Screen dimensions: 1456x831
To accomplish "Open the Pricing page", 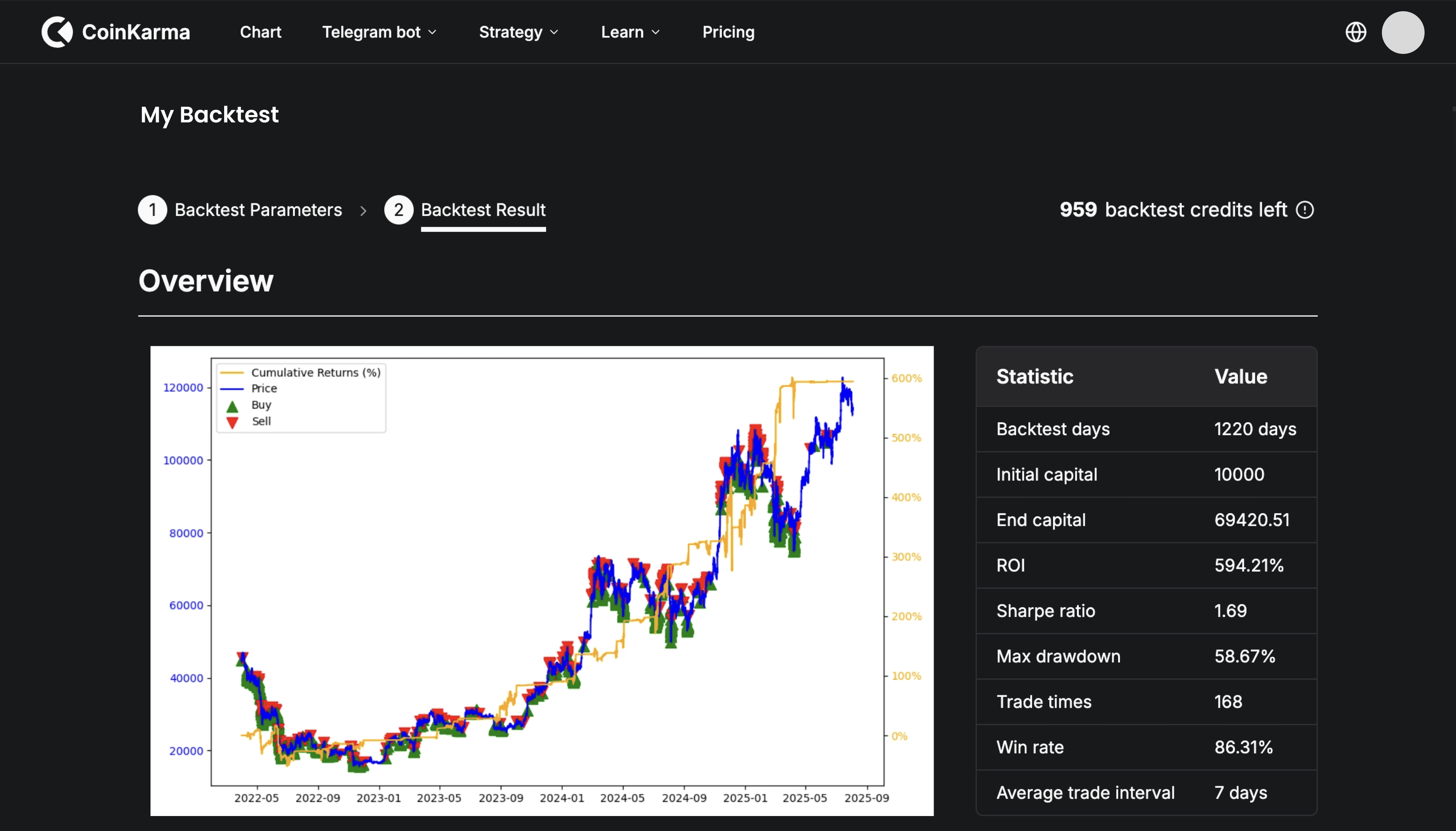I will pyautogui.click(x=728, y=32).
